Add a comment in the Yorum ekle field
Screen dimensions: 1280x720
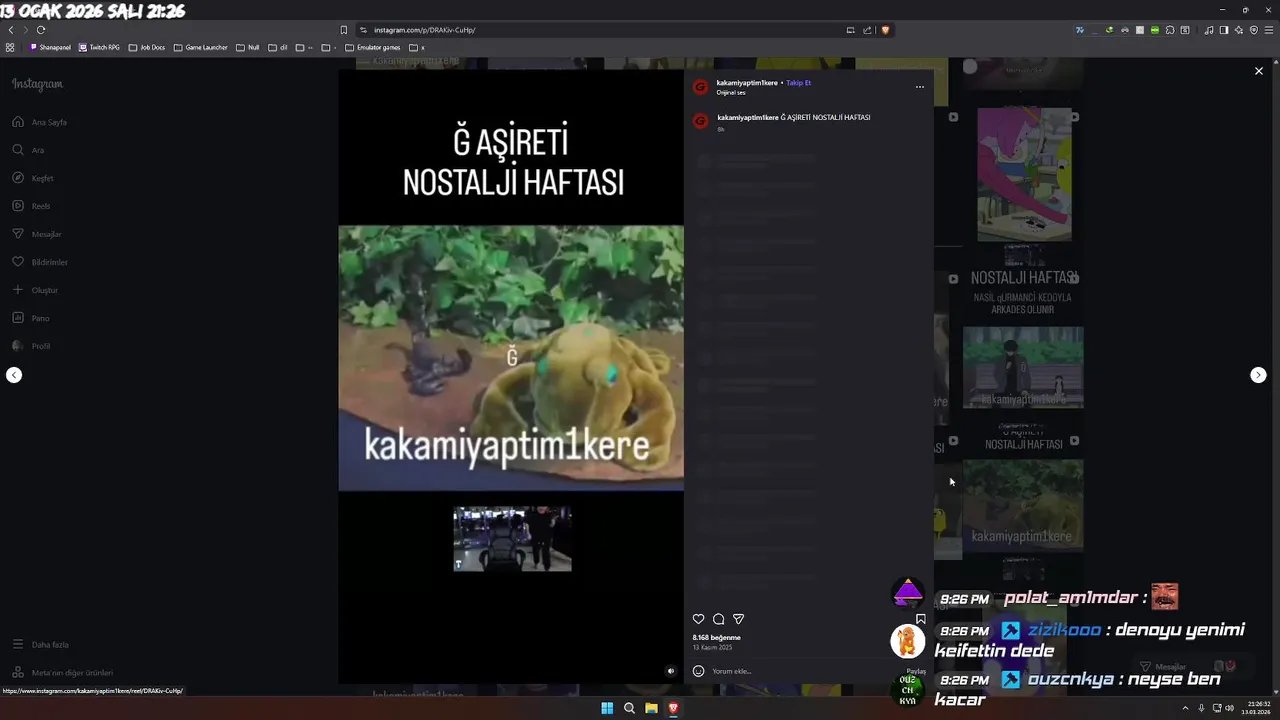click(805, 671)
